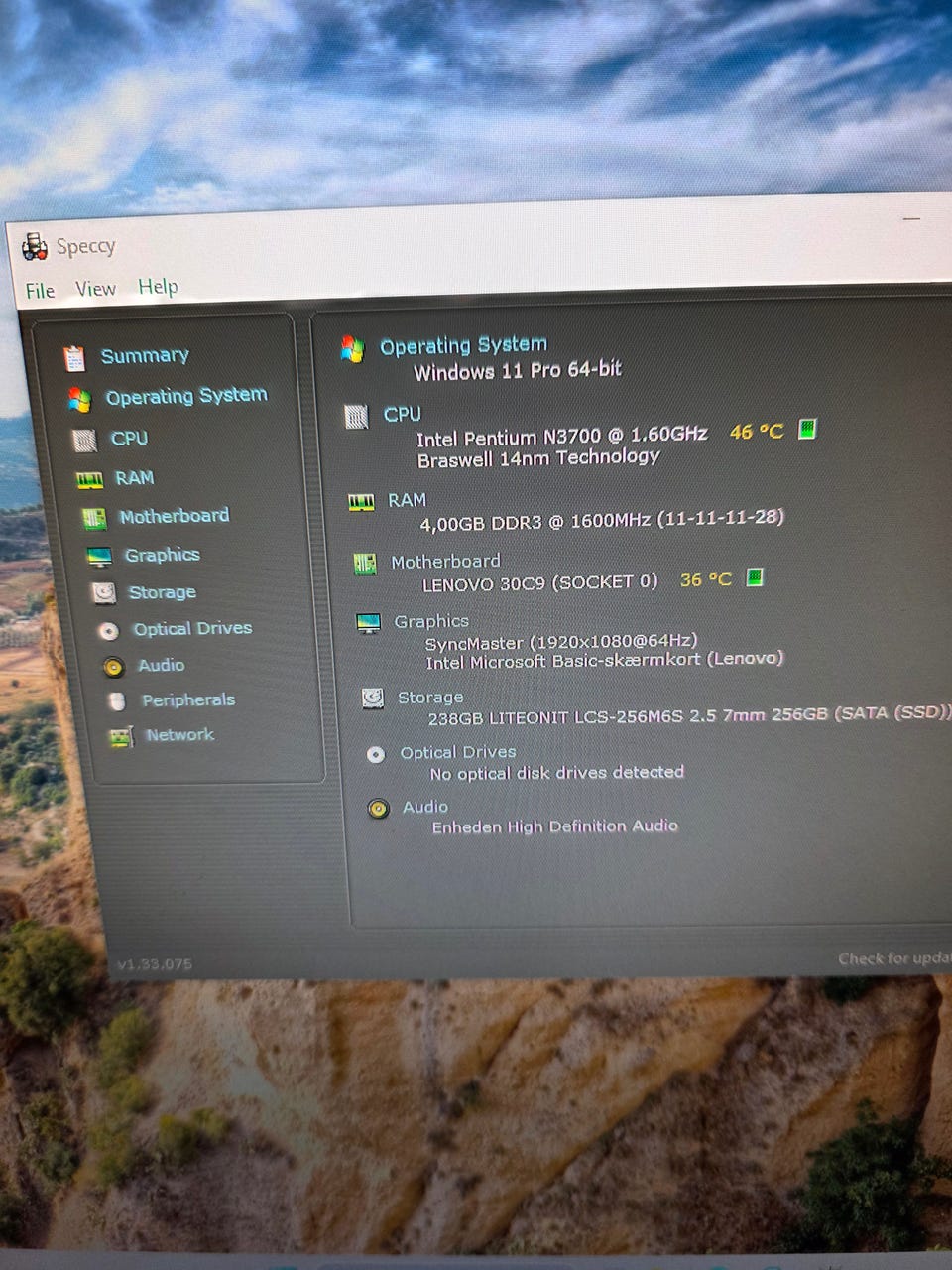
Task: Click the 36 °C motherboard temperature value
Action: tap(706, 579)
